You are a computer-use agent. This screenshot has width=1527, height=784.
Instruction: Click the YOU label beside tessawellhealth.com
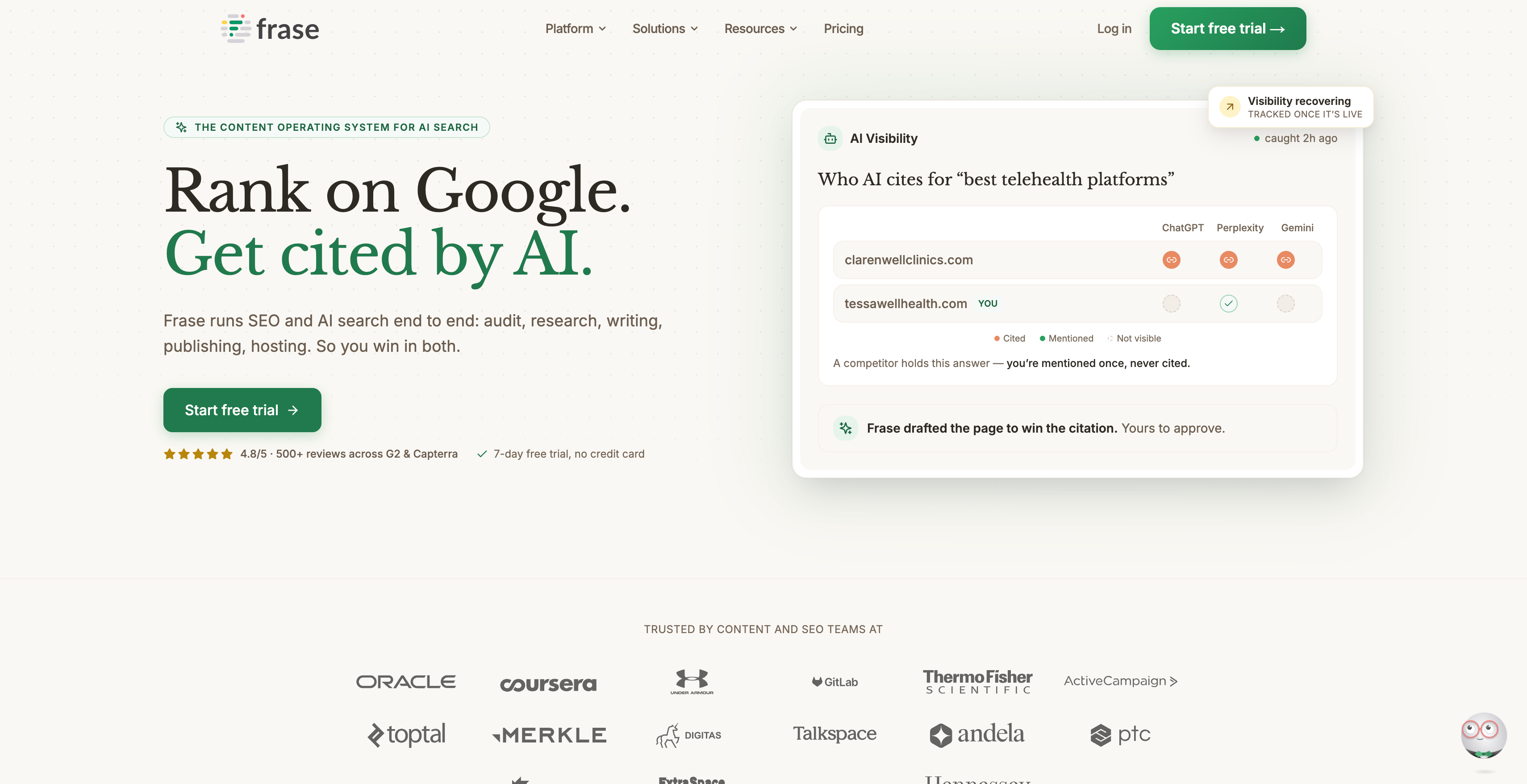click(x=988, y=304)
